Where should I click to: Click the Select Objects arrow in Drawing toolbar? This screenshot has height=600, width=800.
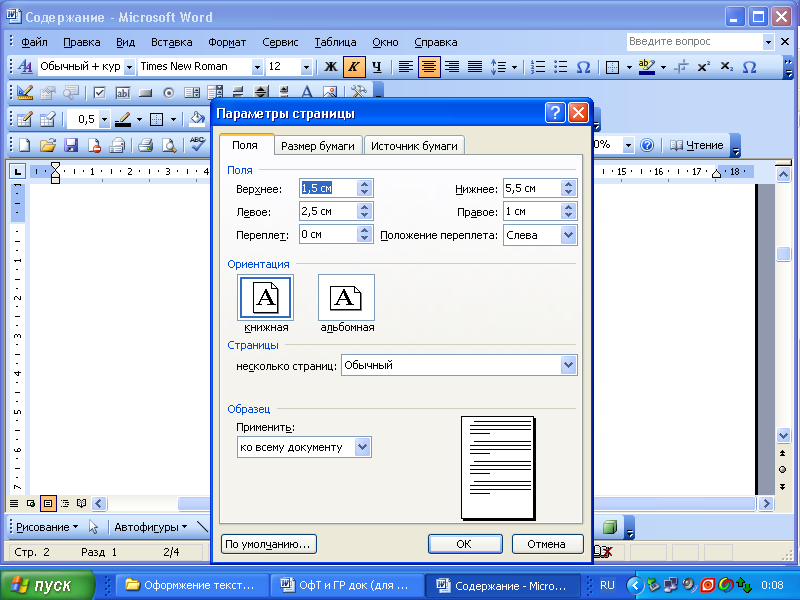tap(93, 527)
